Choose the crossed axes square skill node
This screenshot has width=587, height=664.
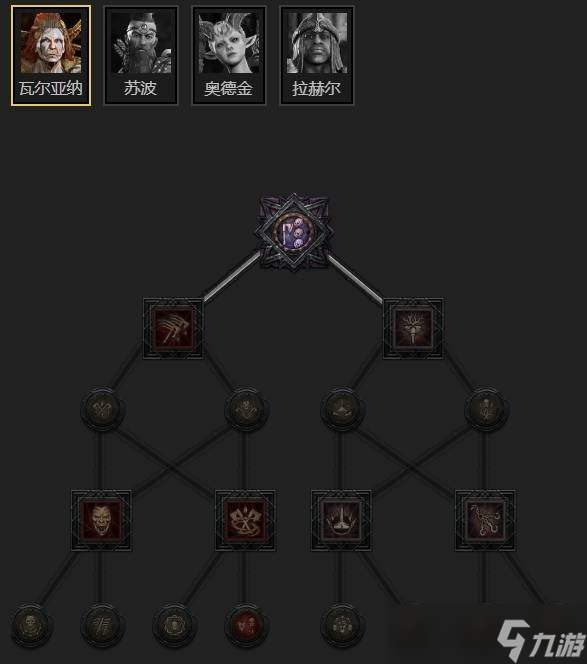coord(245,520)
